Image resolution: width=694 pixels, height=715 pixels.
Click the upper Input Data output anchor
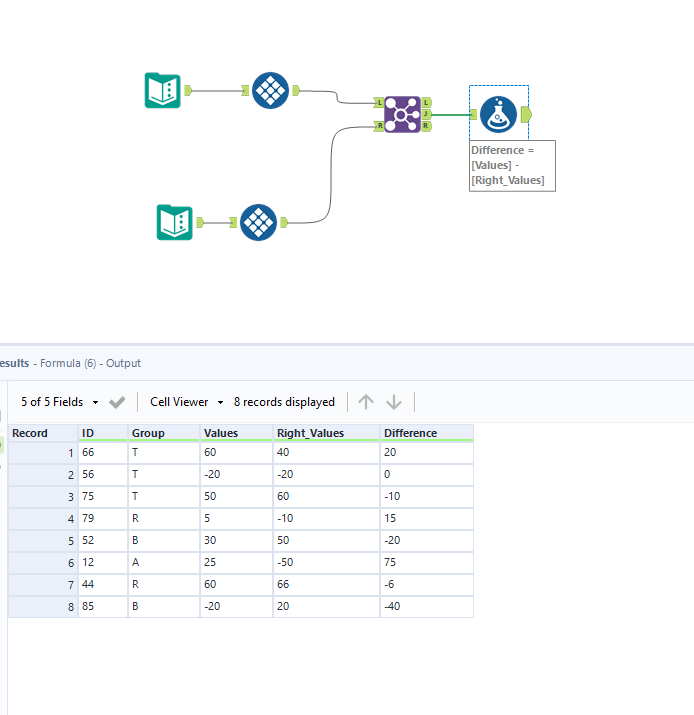pyautogui.click(x=188, y=90)
